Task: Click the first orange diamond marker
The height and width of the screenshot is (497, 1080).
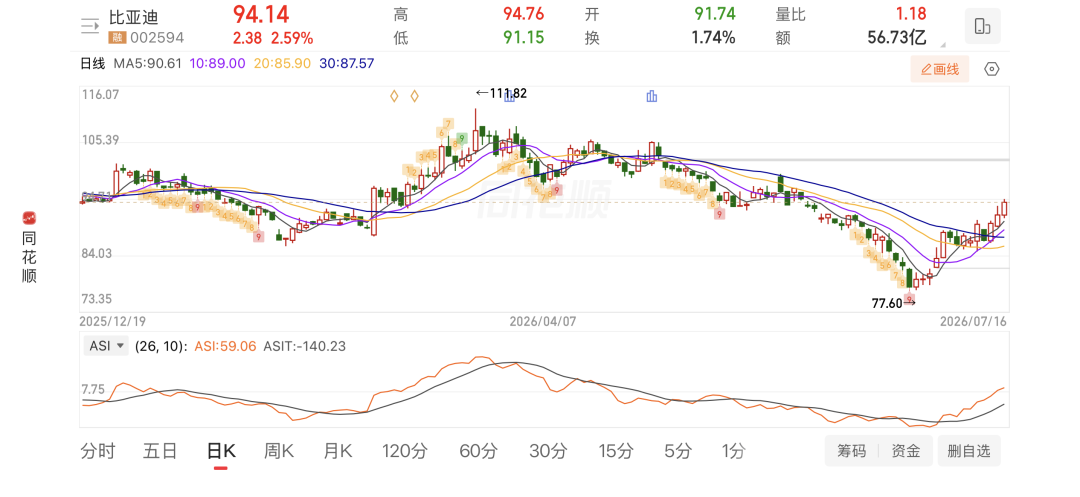Action: (394, 96)
